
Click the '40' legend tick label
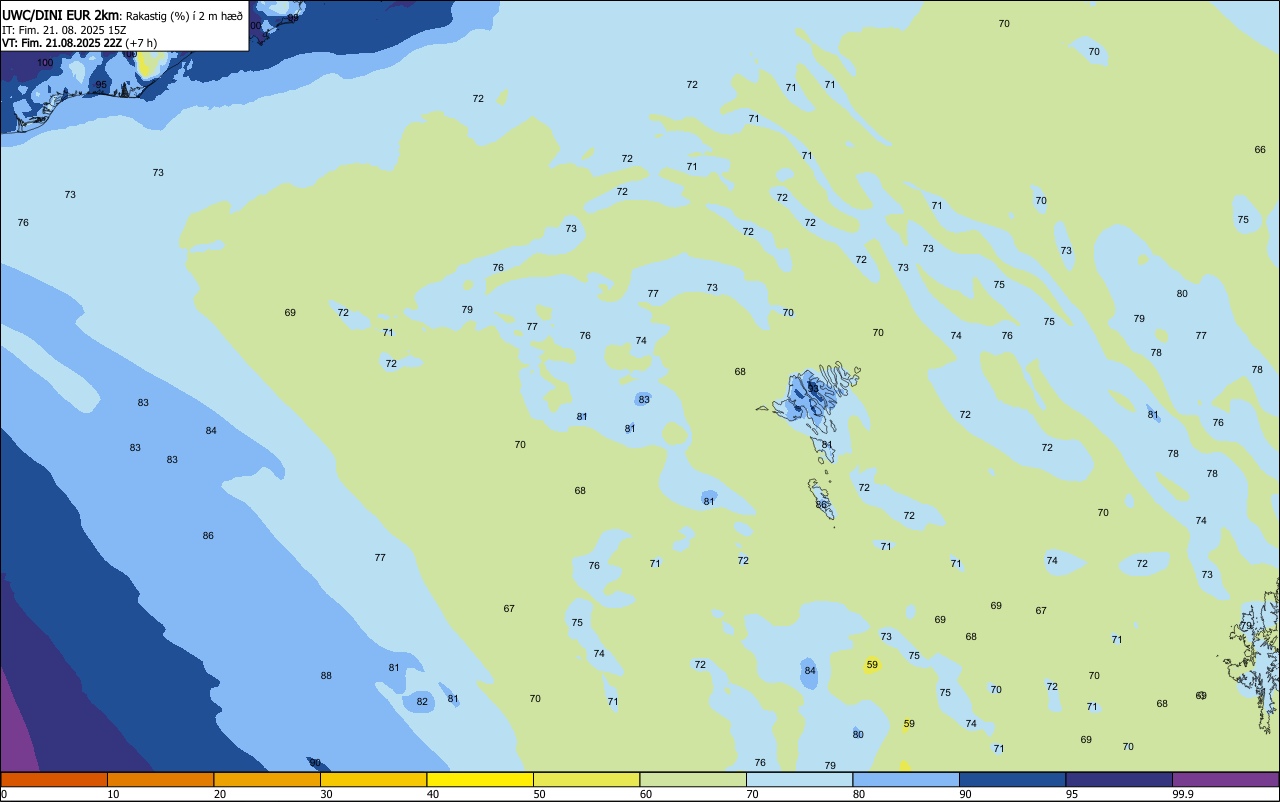(x=433, y=794)
